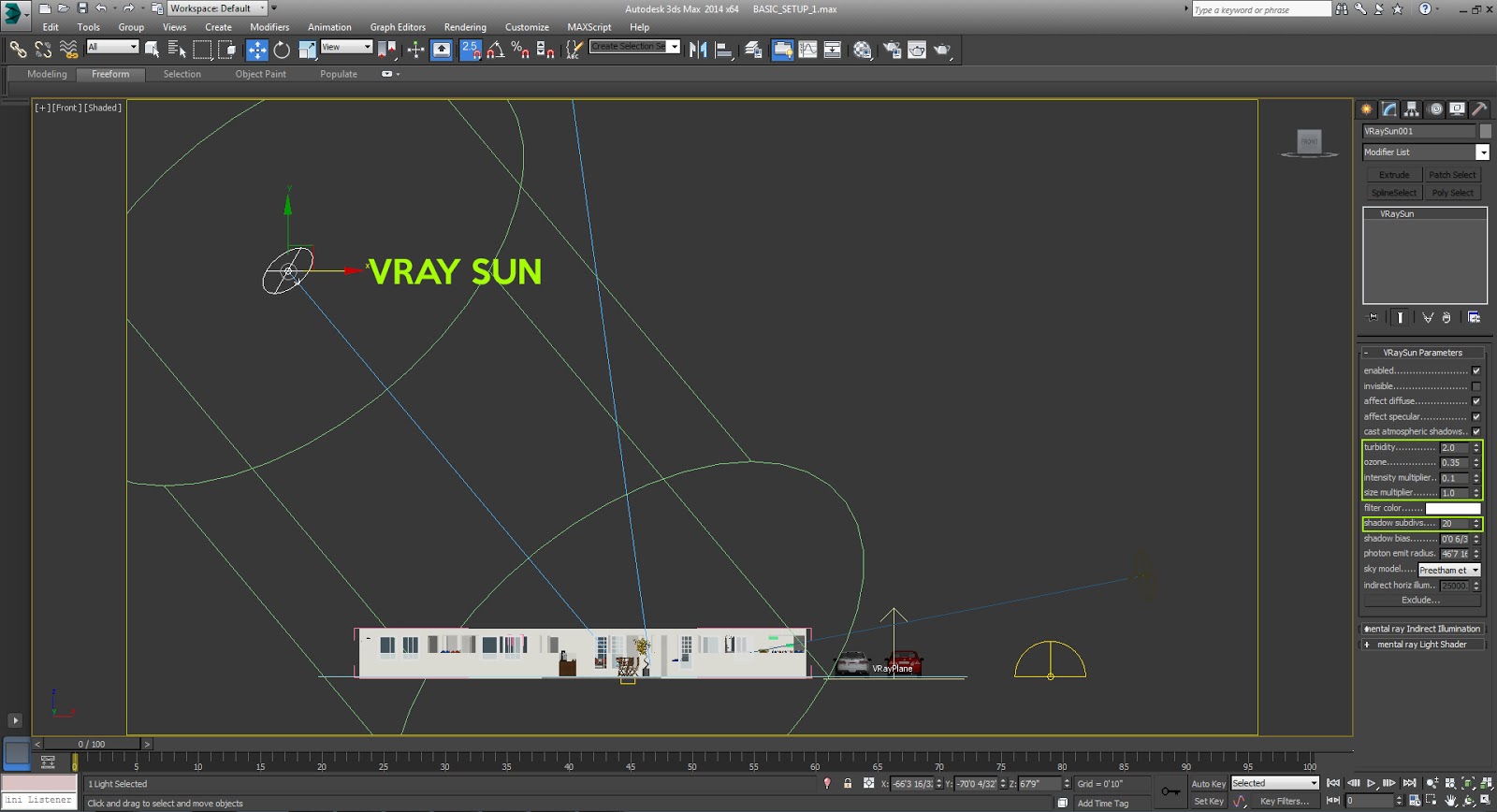1497x812 pixels.
Task: Toggle the Set Key mode
Action: click(1208, 801)
